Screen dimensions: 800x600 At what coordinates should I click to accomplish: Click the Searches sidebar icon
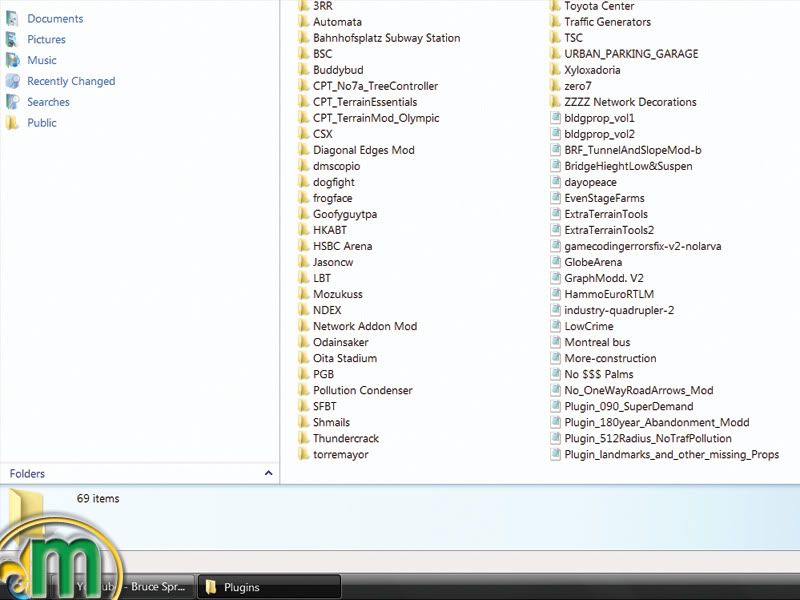12,102
